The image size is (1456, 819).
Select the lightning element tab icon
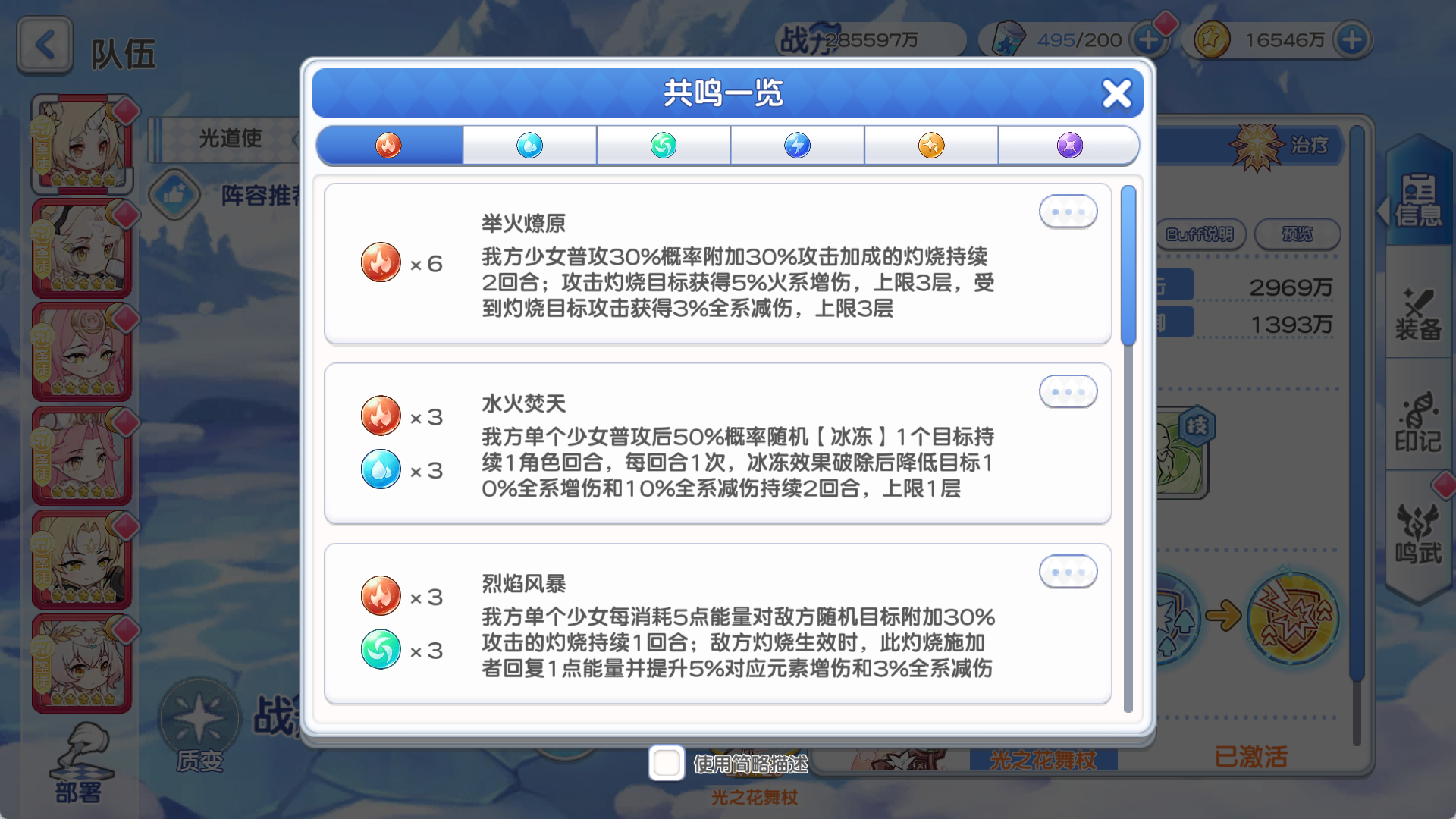click(x=797, y=145)
